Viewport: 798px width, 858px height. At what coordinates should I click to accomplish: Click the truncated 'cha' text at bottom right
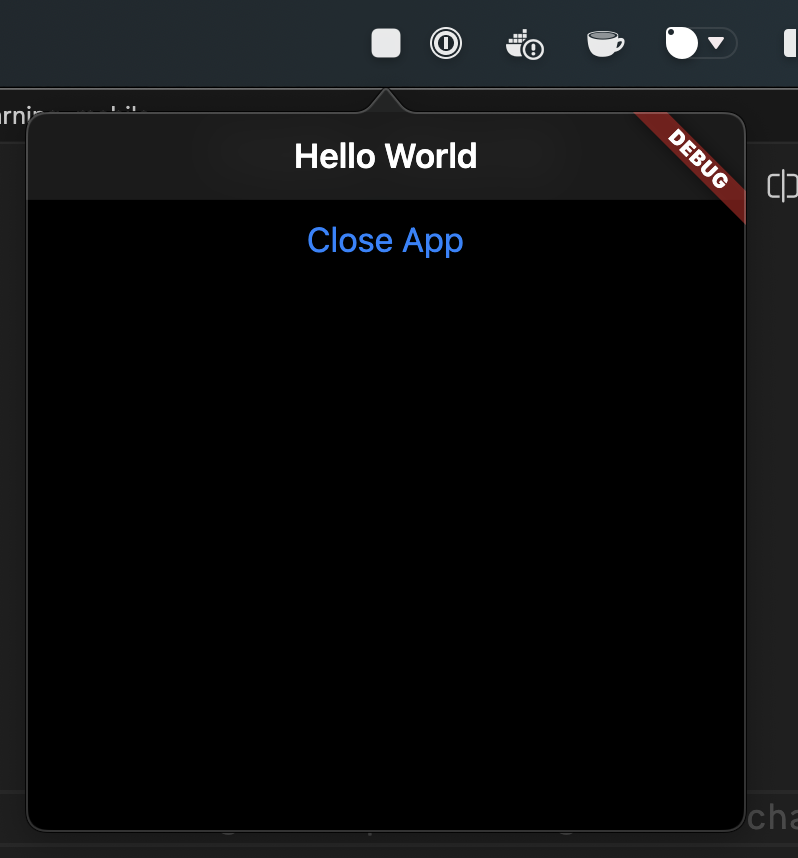[x=772, y=817]
